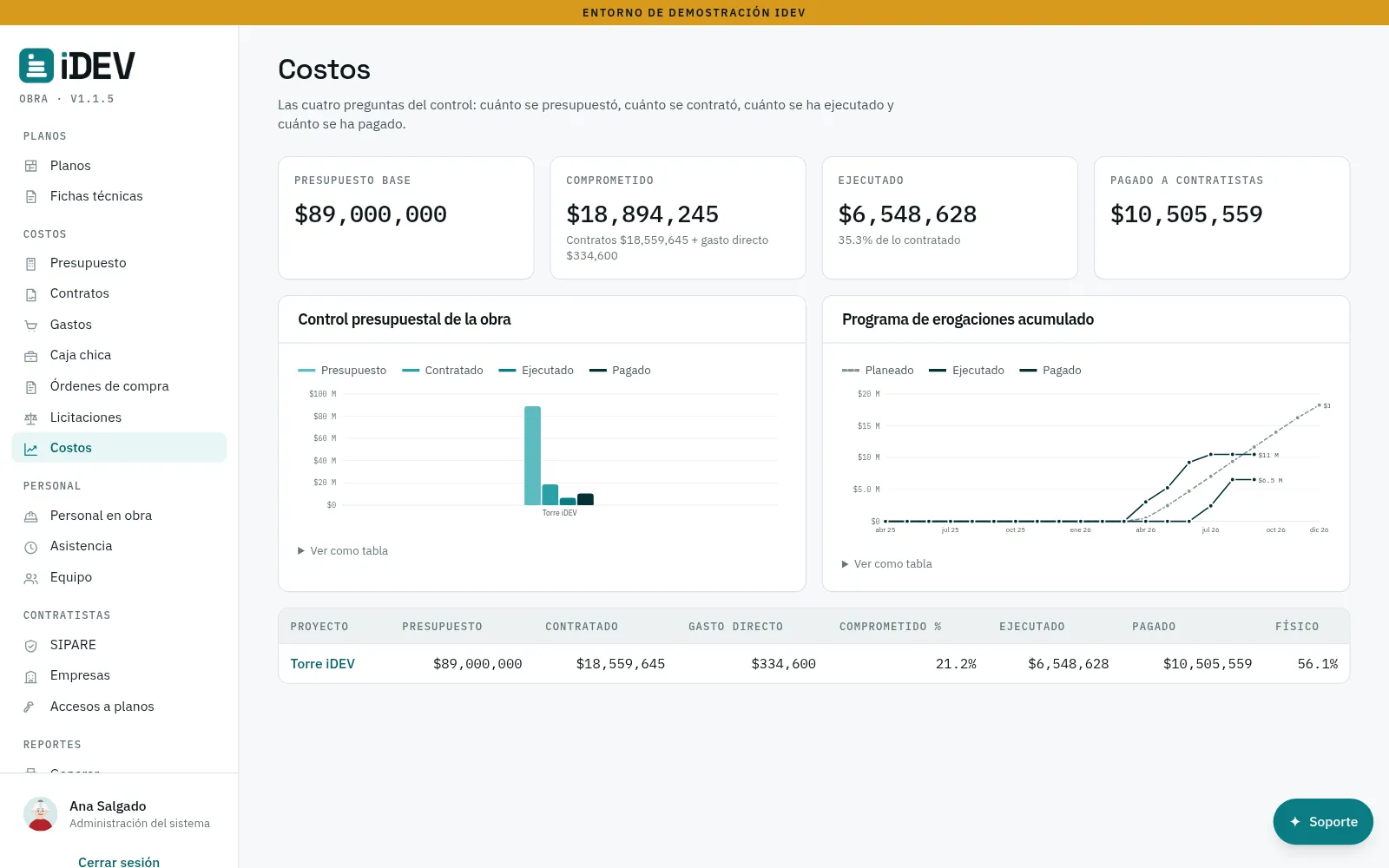Click the Equipo people icon
This screenshot has width=1389, height=868.
(x=31, y=578)
